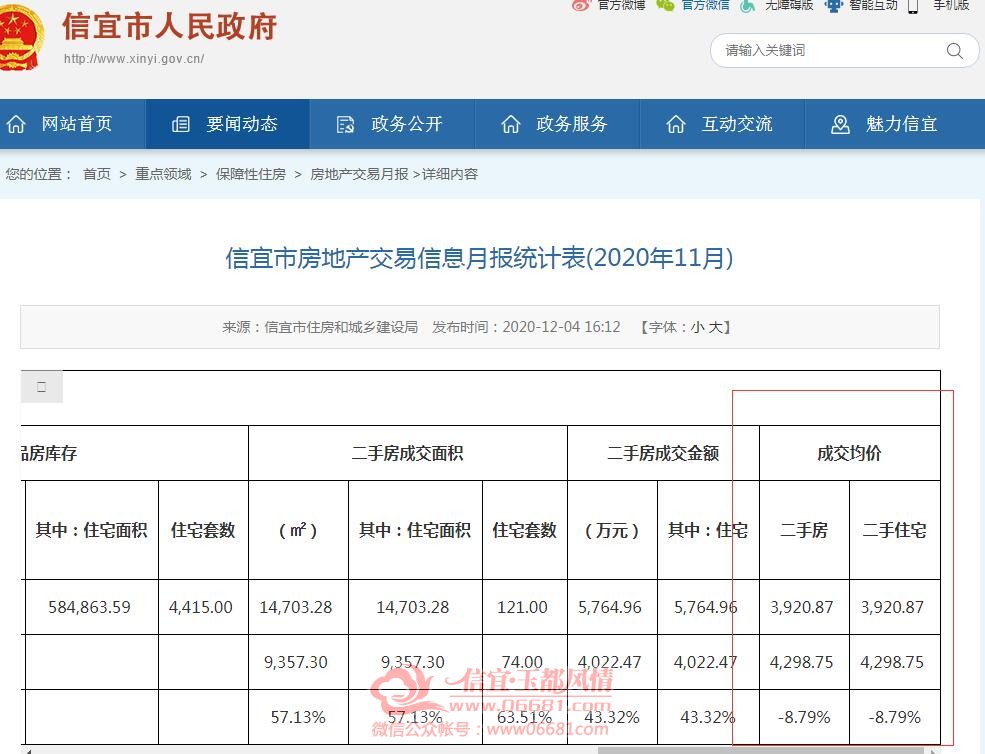The height and width of the screenshot is (754, 985).
Task: Click 保障性住房 in the breadcrumb
Action: 251,174
